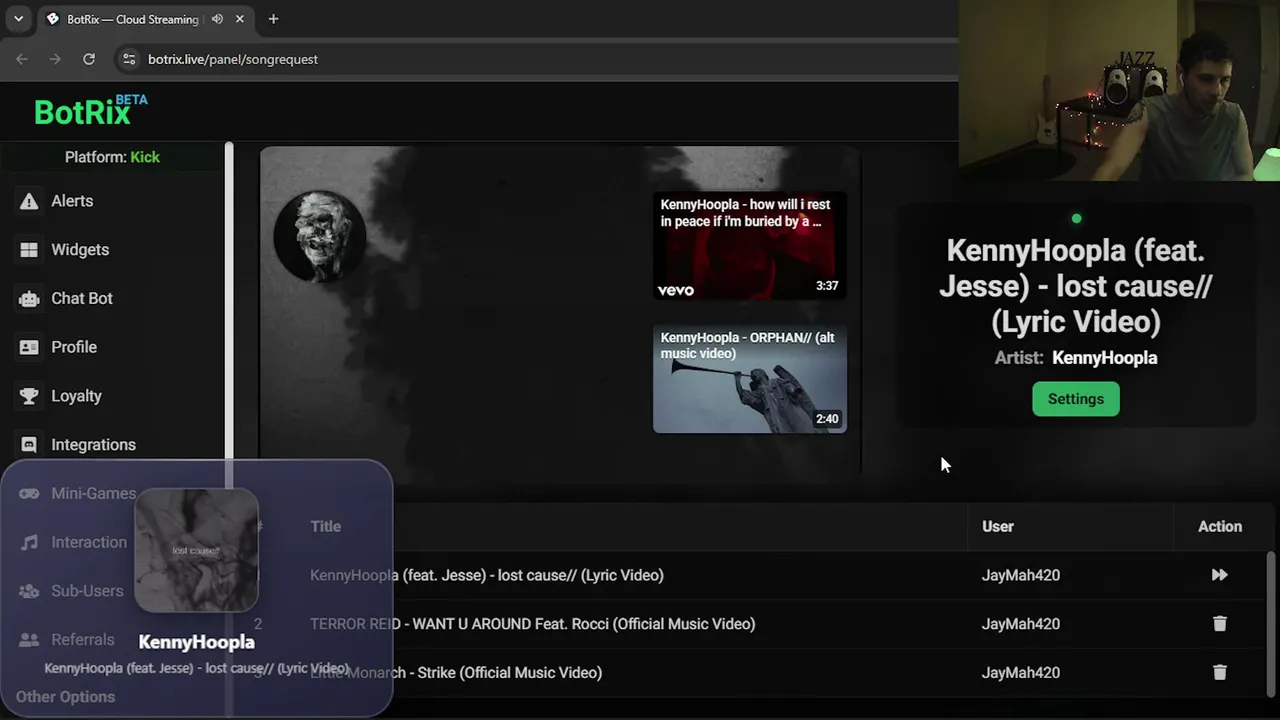Click the Widgets grid icon
Viewport: 1280px width, 720px height.
coord(29,250)
